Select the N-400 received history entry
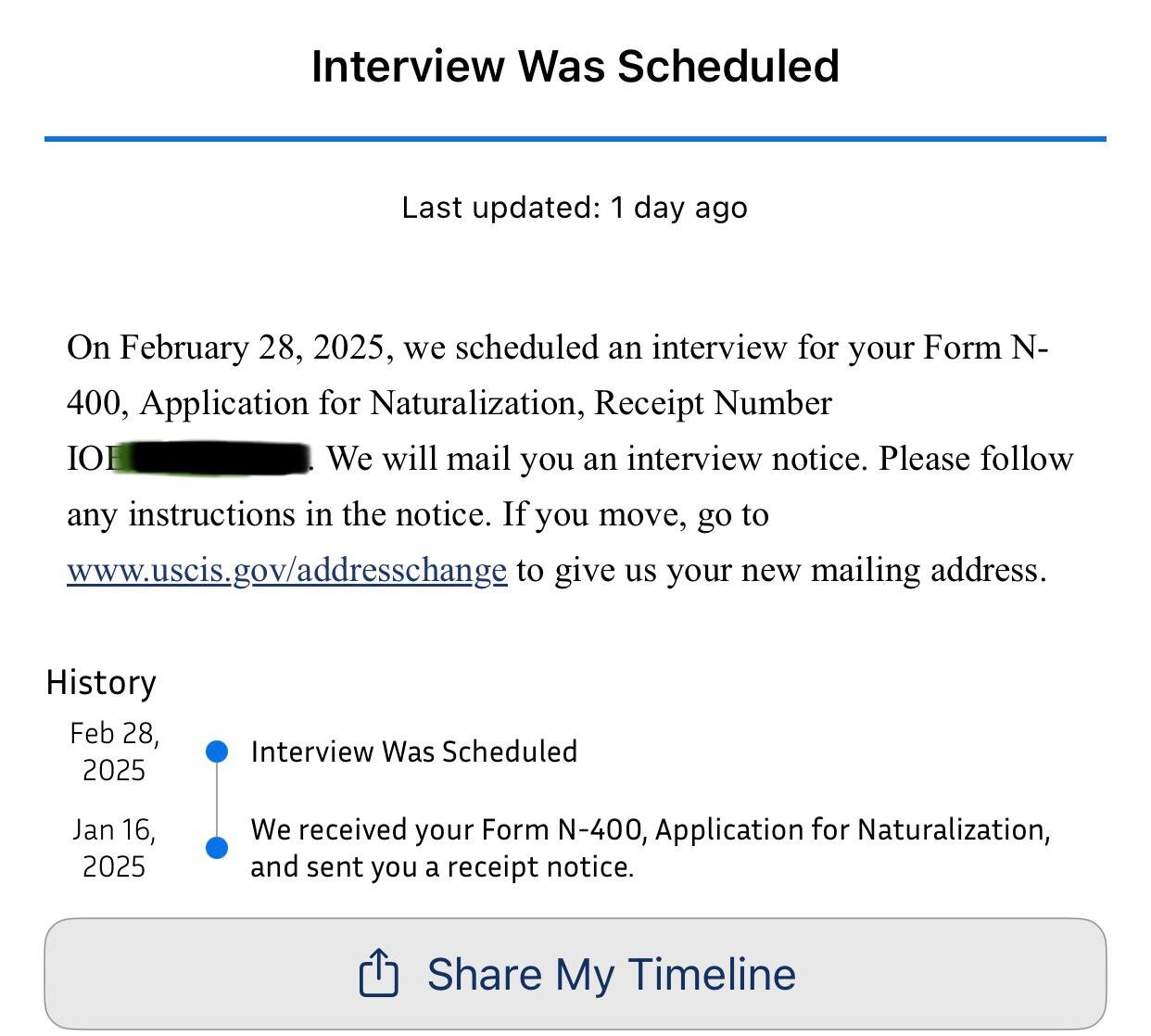Image resolution: width=1151 pixels, height=1036 pixels. point(651,848)
